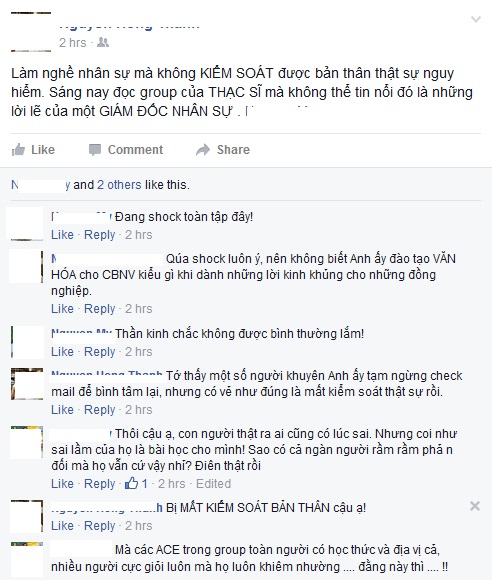The width and height of the screenshot is (492, 580).
Task: Remove the 'Bị MẤT KIỂM SOÁT' comment with X
Action: click(x=475, y=506)
